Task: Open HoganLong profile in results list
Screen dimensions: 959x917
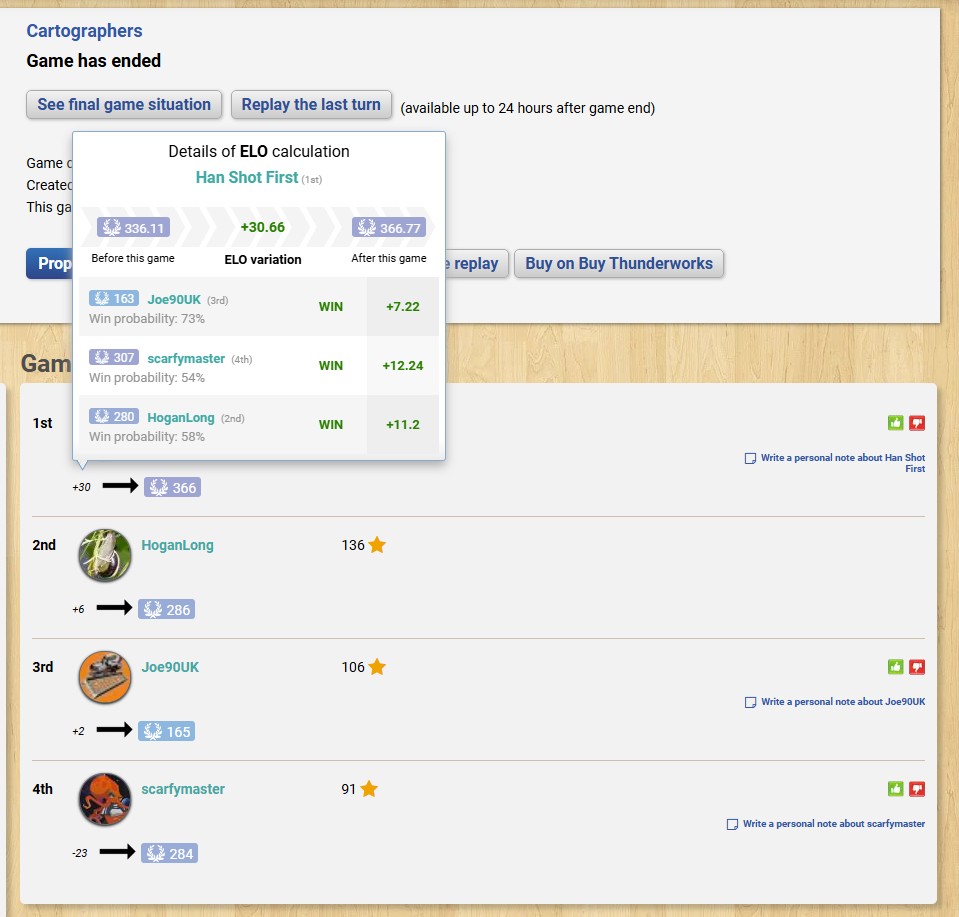Action: click(177, 545)
